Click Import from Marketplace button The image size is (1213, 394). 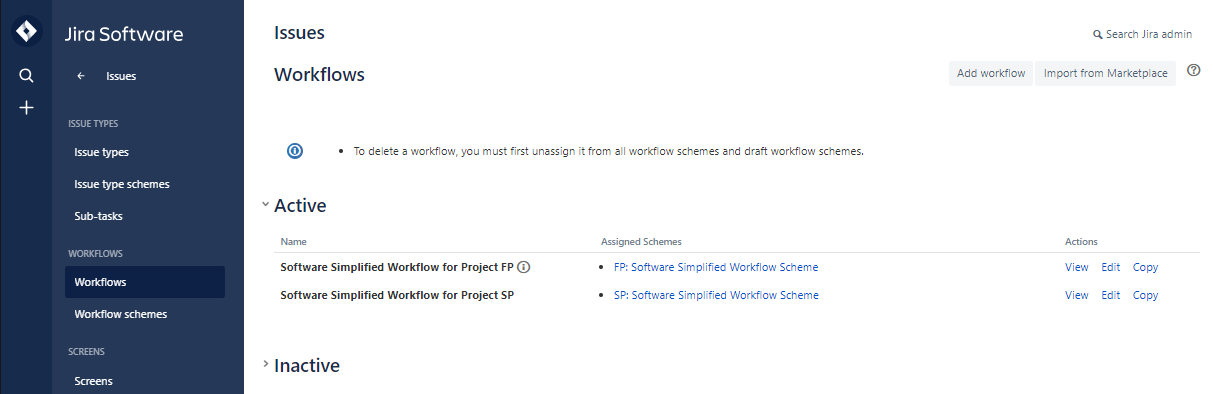coord(1105,73)
